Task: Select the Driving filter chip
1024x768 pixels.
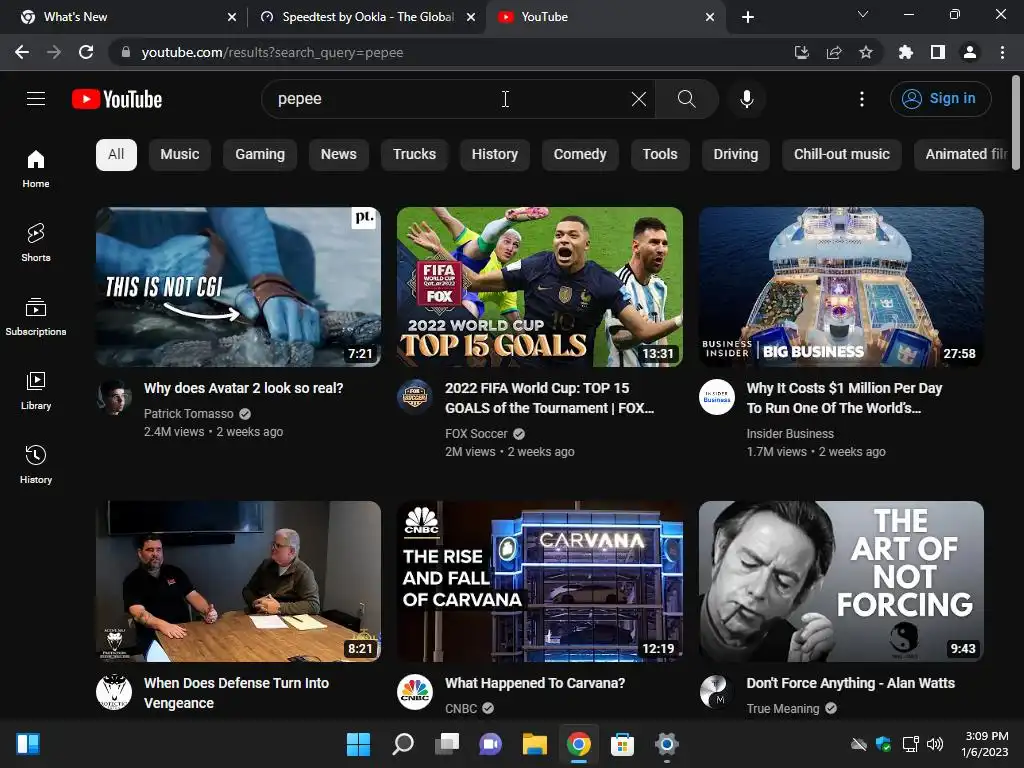Action: (x=735, y=154)
